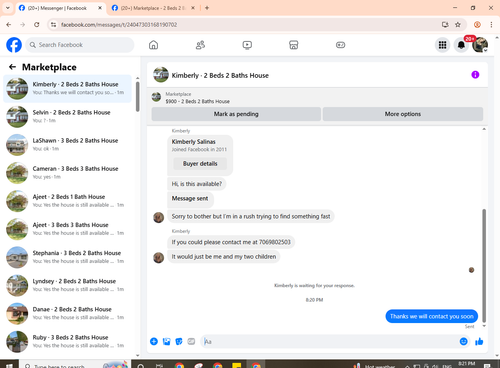Viewport: 500px width, 368px height.
Task: Choose a sticker icon
Action: 179,341
